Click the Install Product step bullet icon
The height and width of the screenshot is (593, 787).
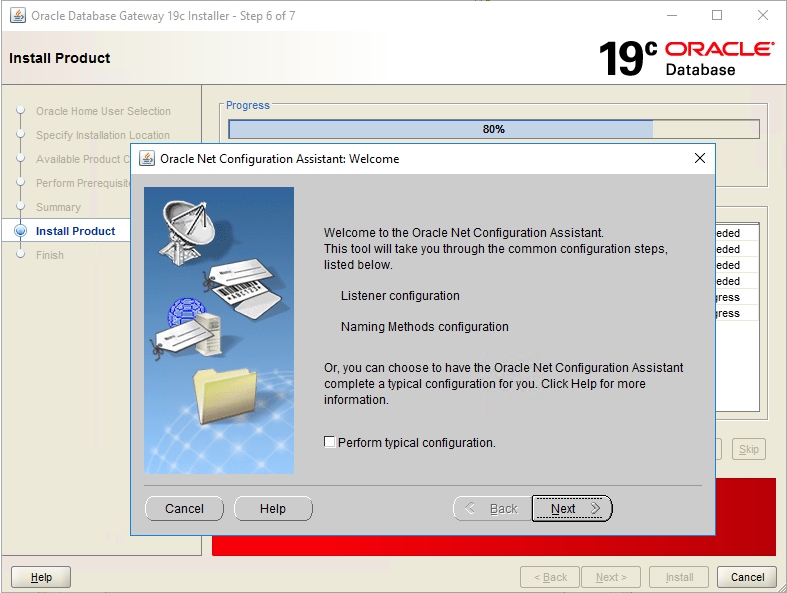click(x=21, y=230)
